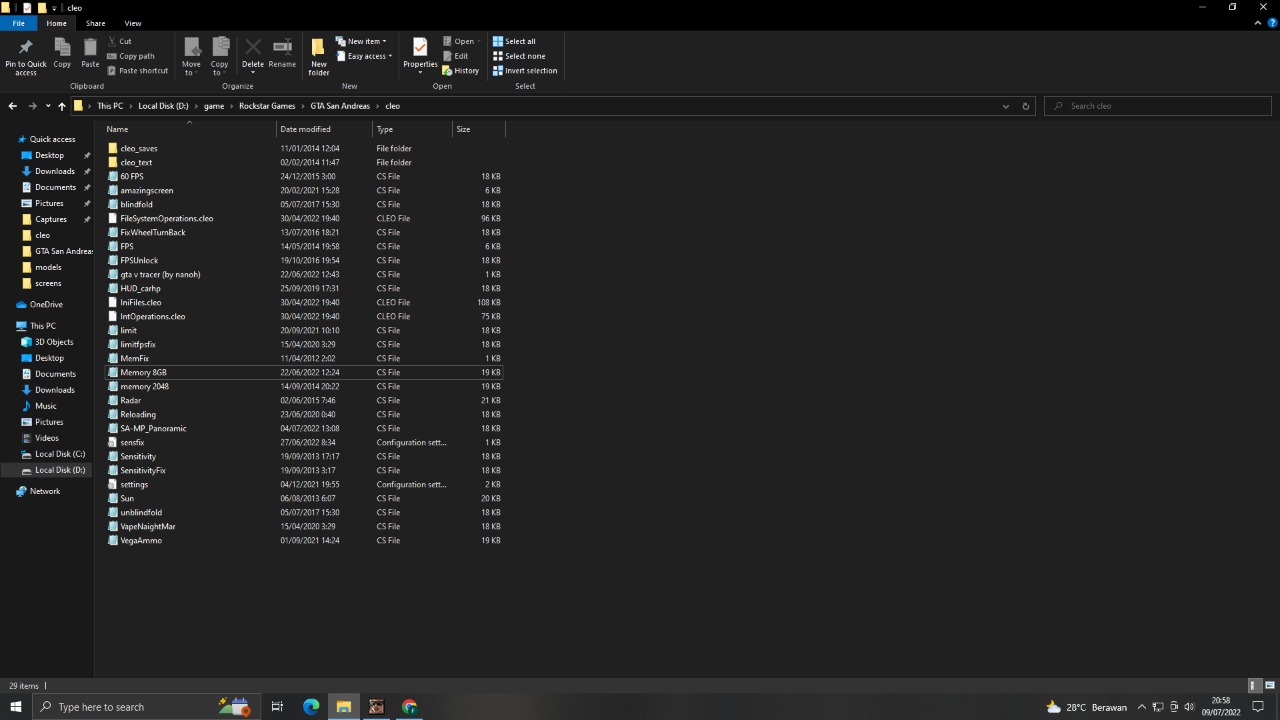
Task: Click the Cut command
Action: pyautogui.click(x=119, y=41)
